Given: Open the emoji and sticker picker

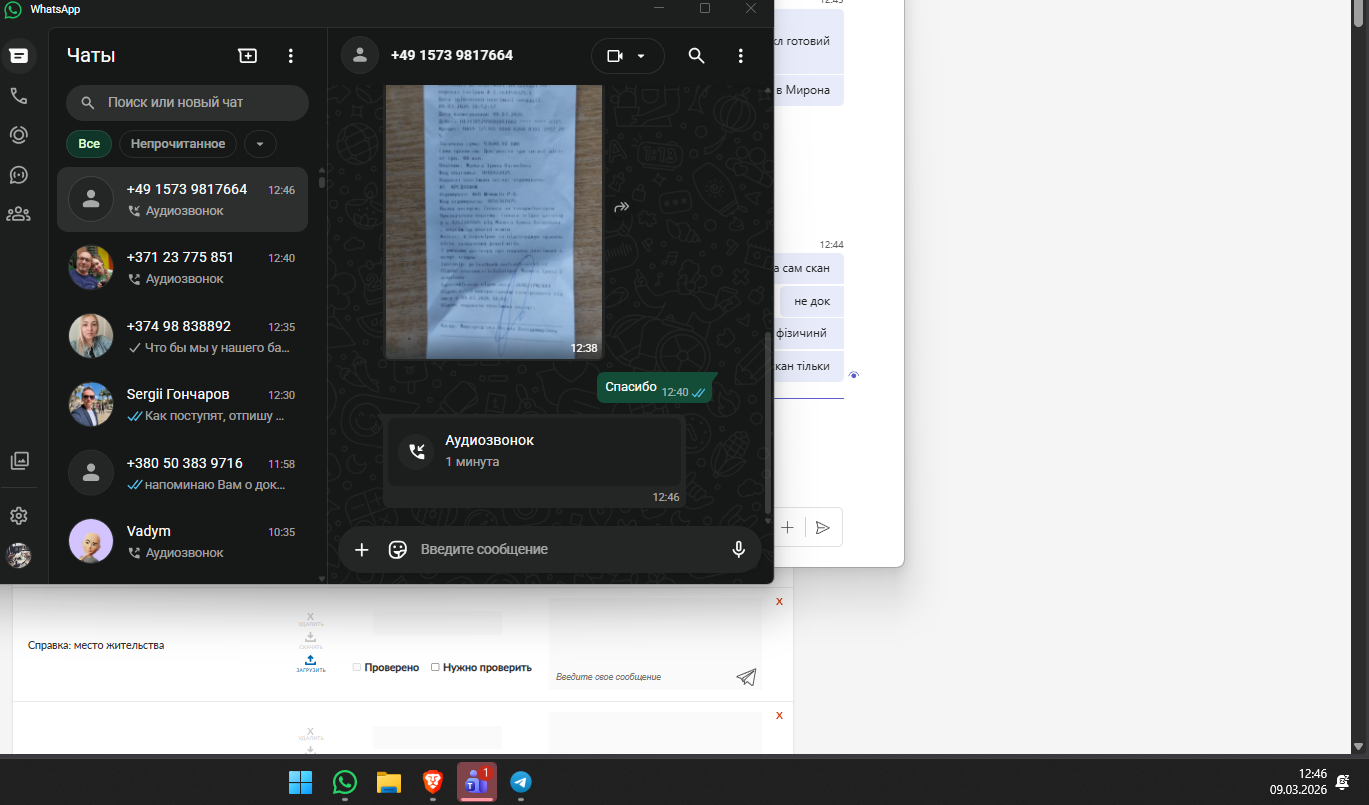Looking at the screenshot, I should (398, 549).
